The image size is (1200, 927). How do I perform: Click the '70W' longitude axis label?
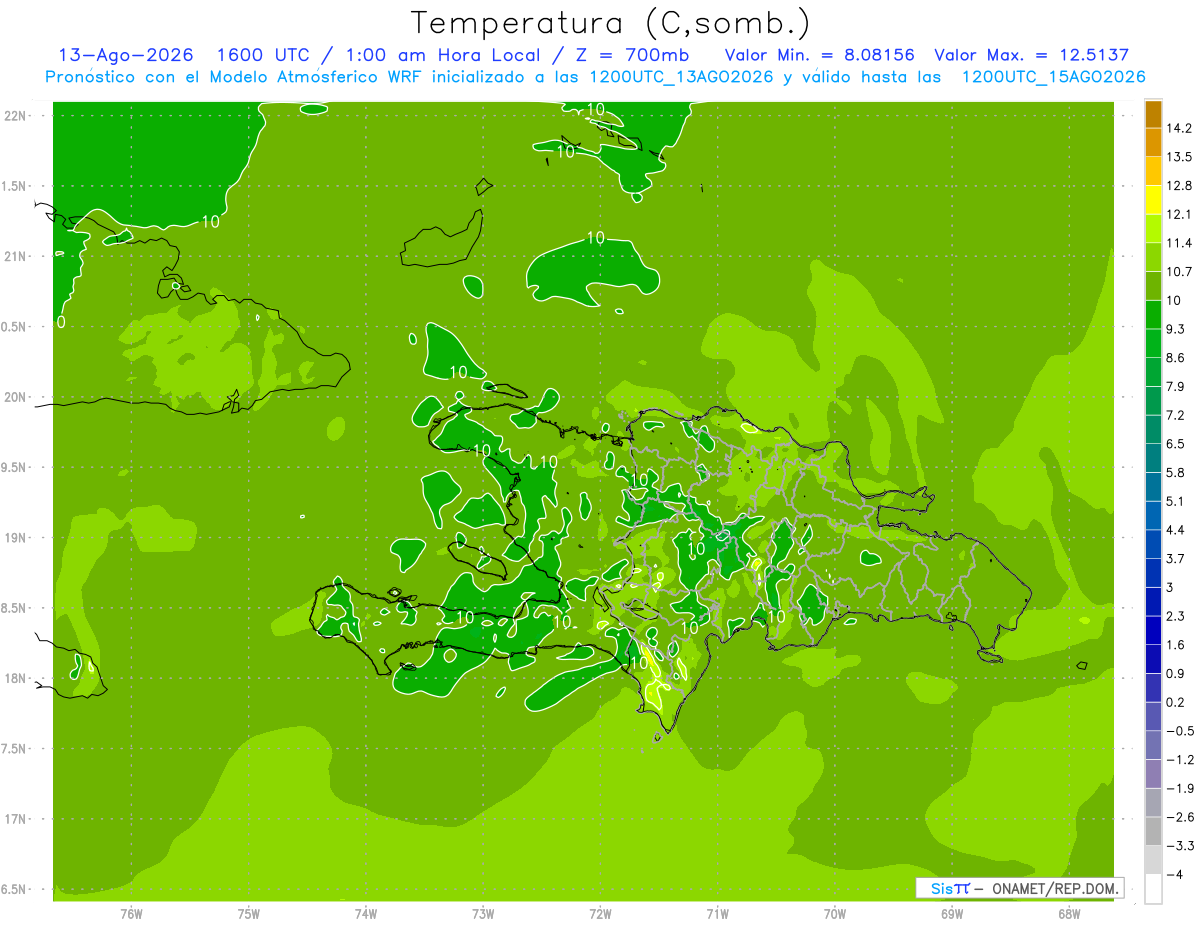(x=835, y=914)
